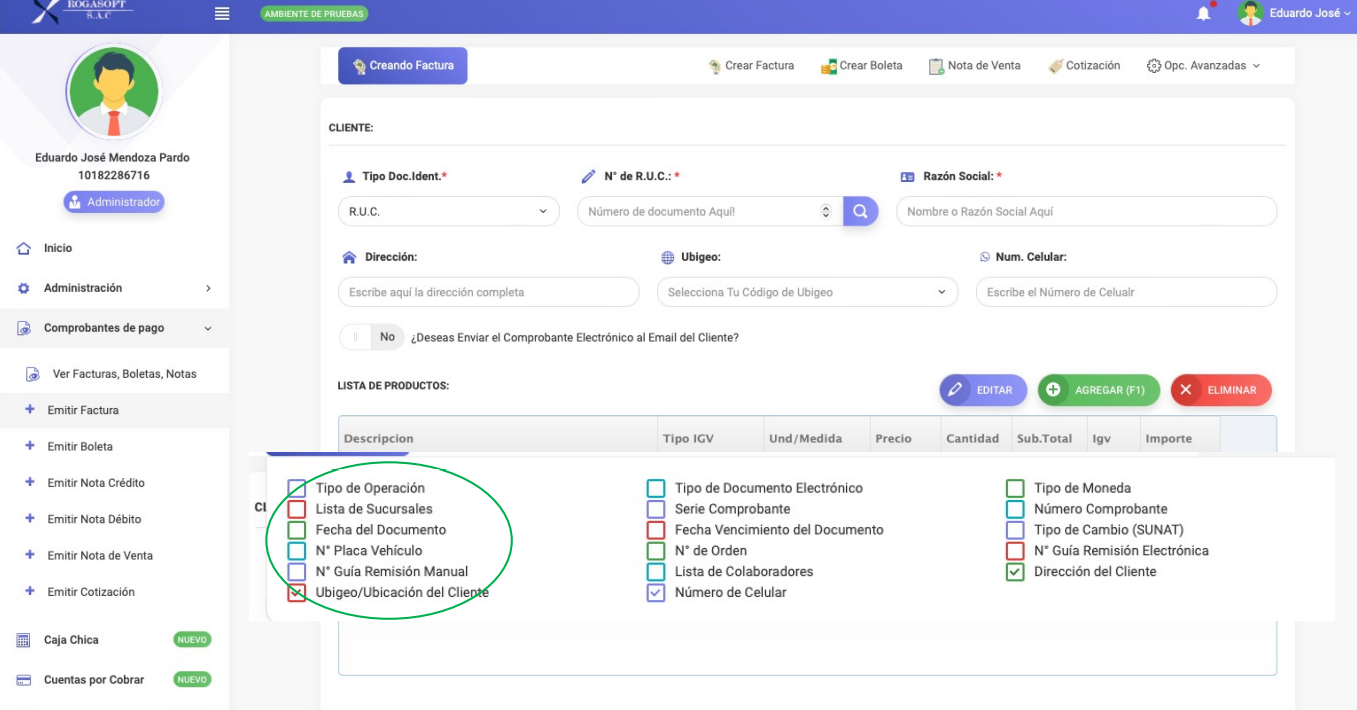Click the red ELIMINAR button
Viewport: 1357px width, 710px height.
click(x=1220, y=390)
